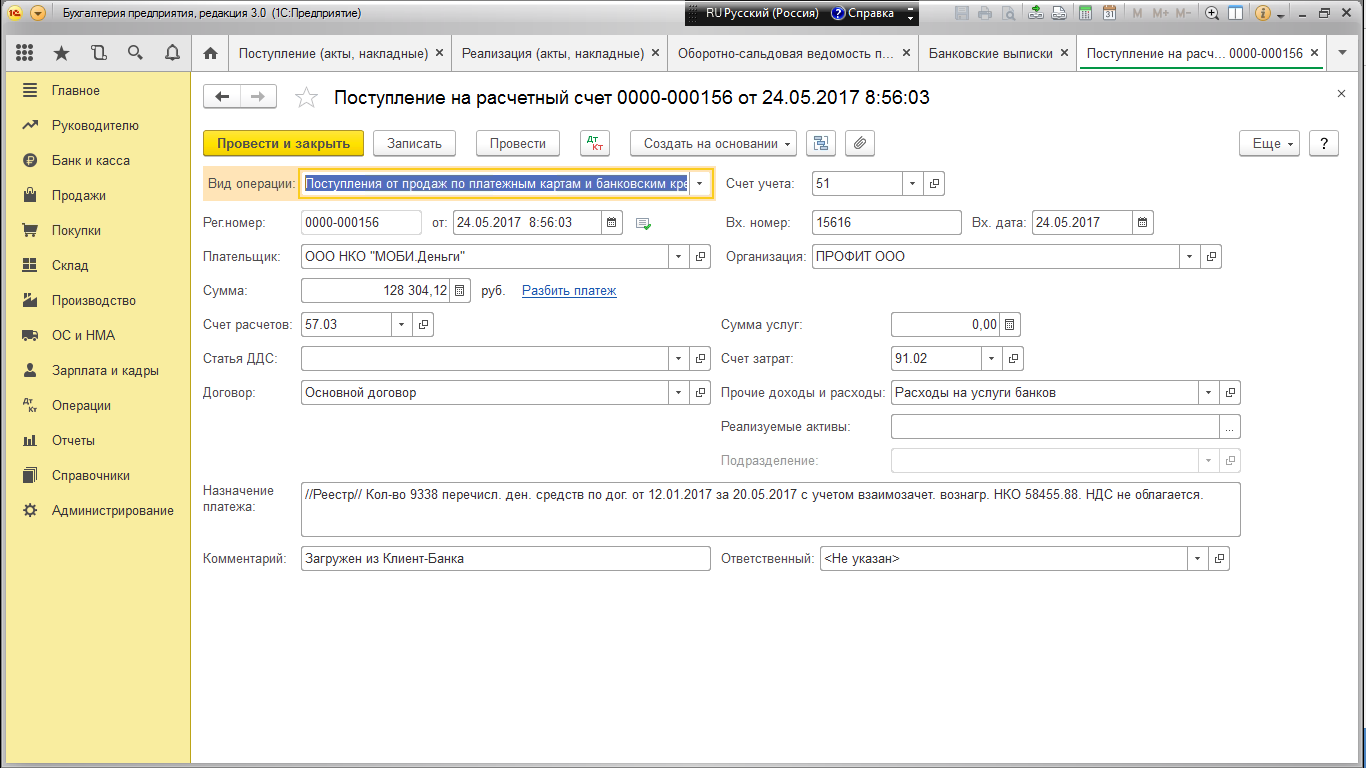
Task: Click Разбить платеж link
Action: tap(569, 291)
